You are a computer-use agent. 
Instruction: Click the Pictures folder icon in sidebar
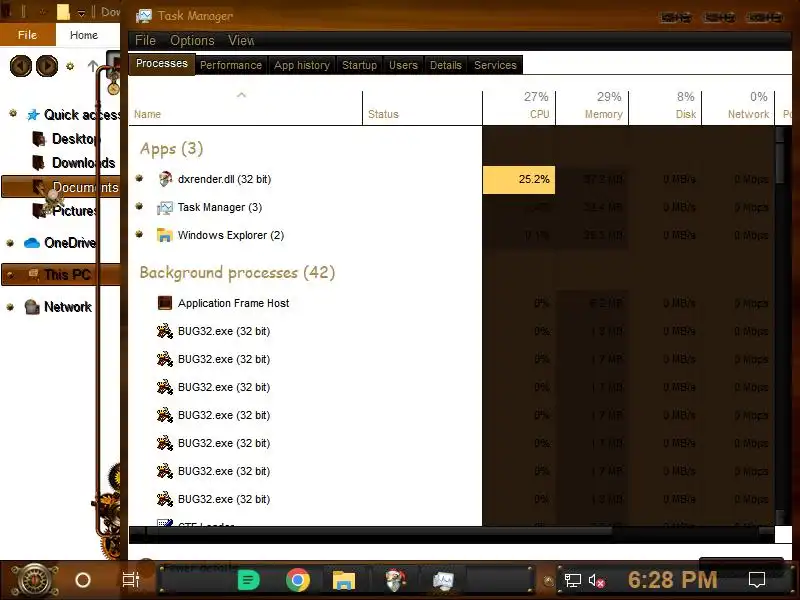(x=39, y=210)
